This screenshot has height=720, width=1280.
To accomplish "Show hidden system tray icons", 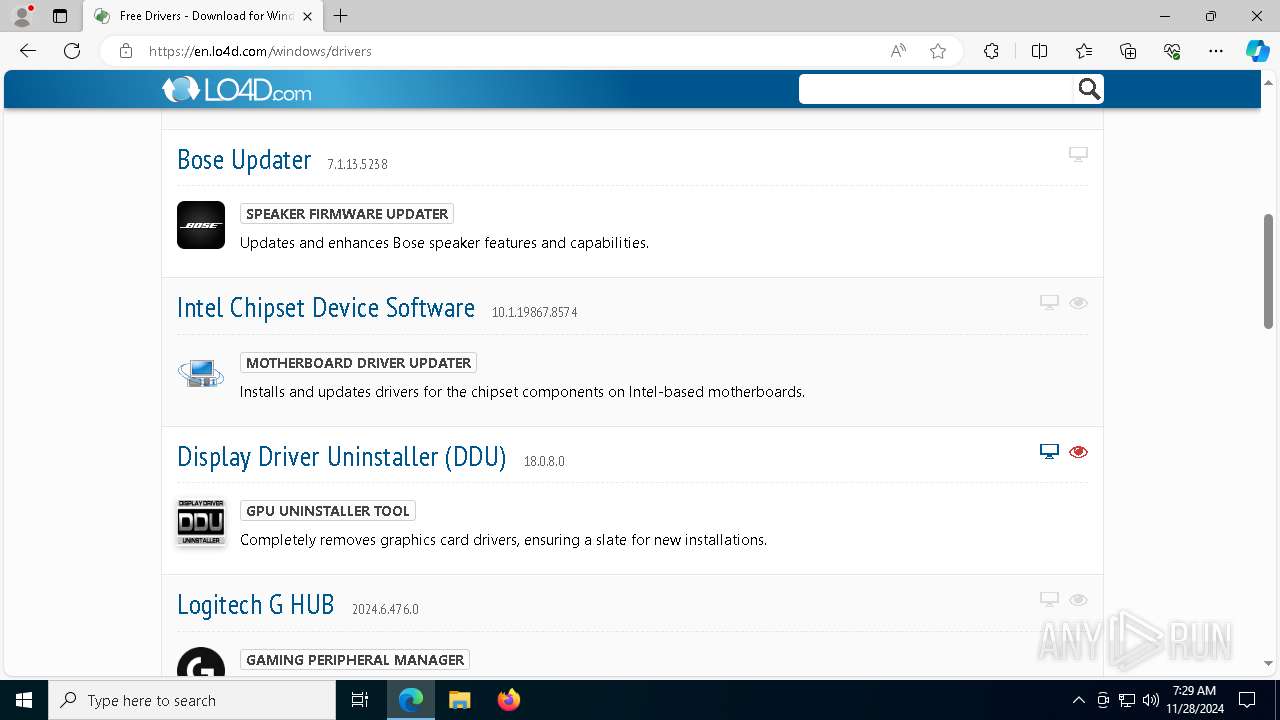I will 1078,700.
